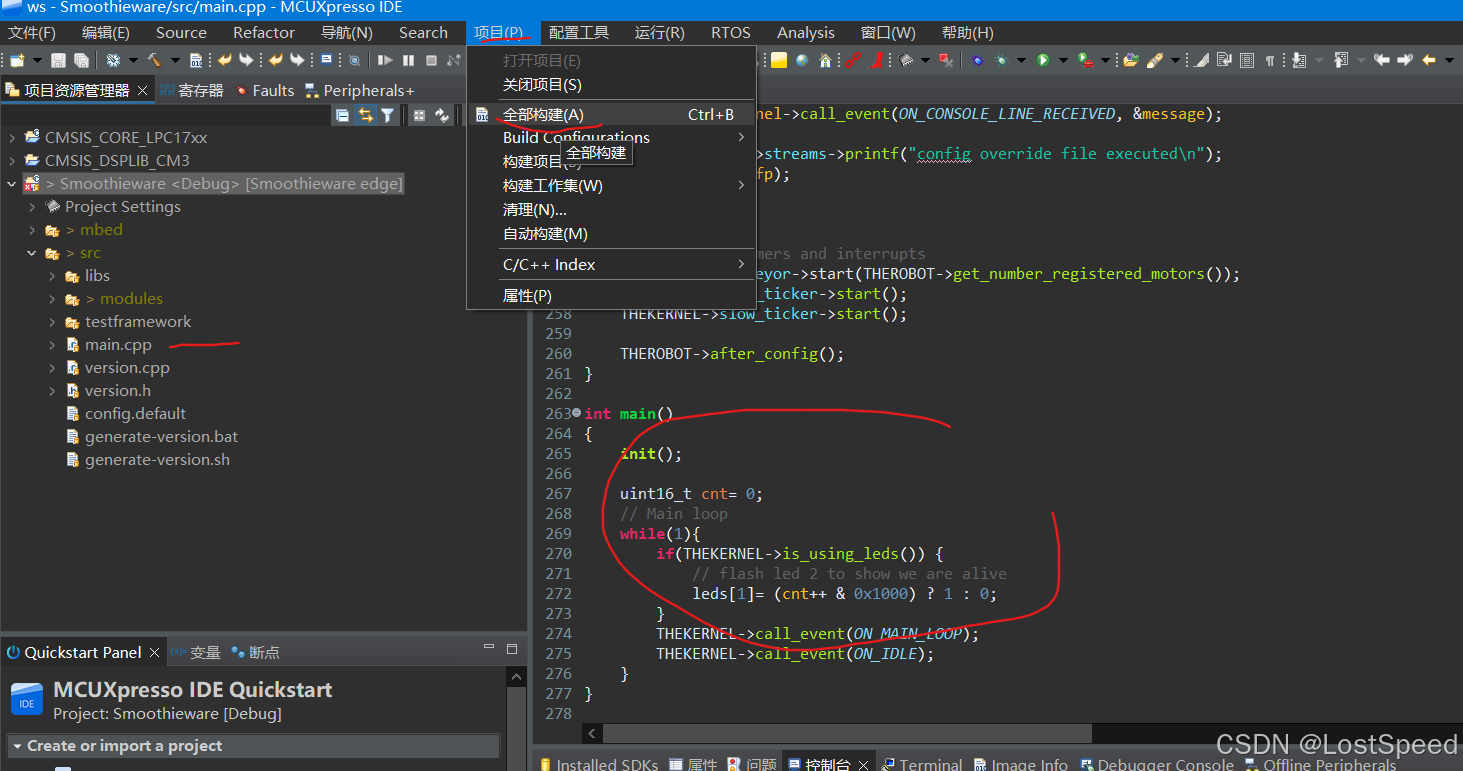Viewport: 1463px width, 771px height.
Task: Open the chip icon dropdown arrow
Action: [925, 61]
